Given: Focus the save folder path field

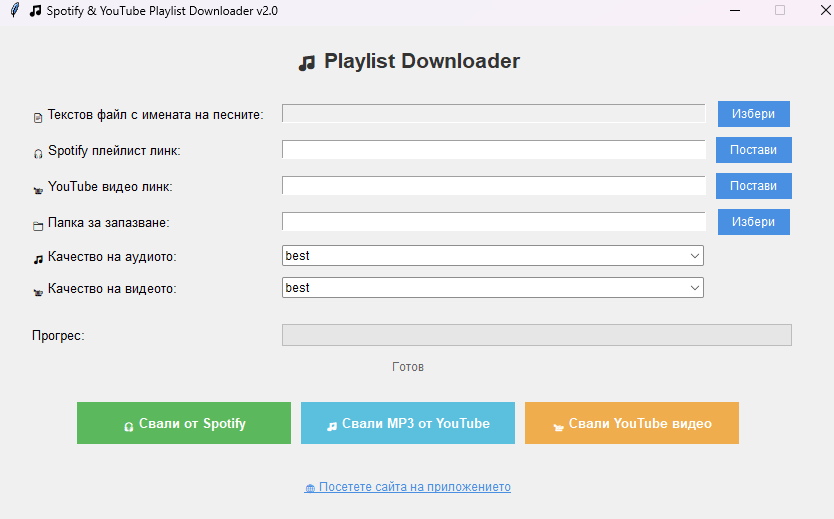Looking at the screenshot, I should click(494, 222).
